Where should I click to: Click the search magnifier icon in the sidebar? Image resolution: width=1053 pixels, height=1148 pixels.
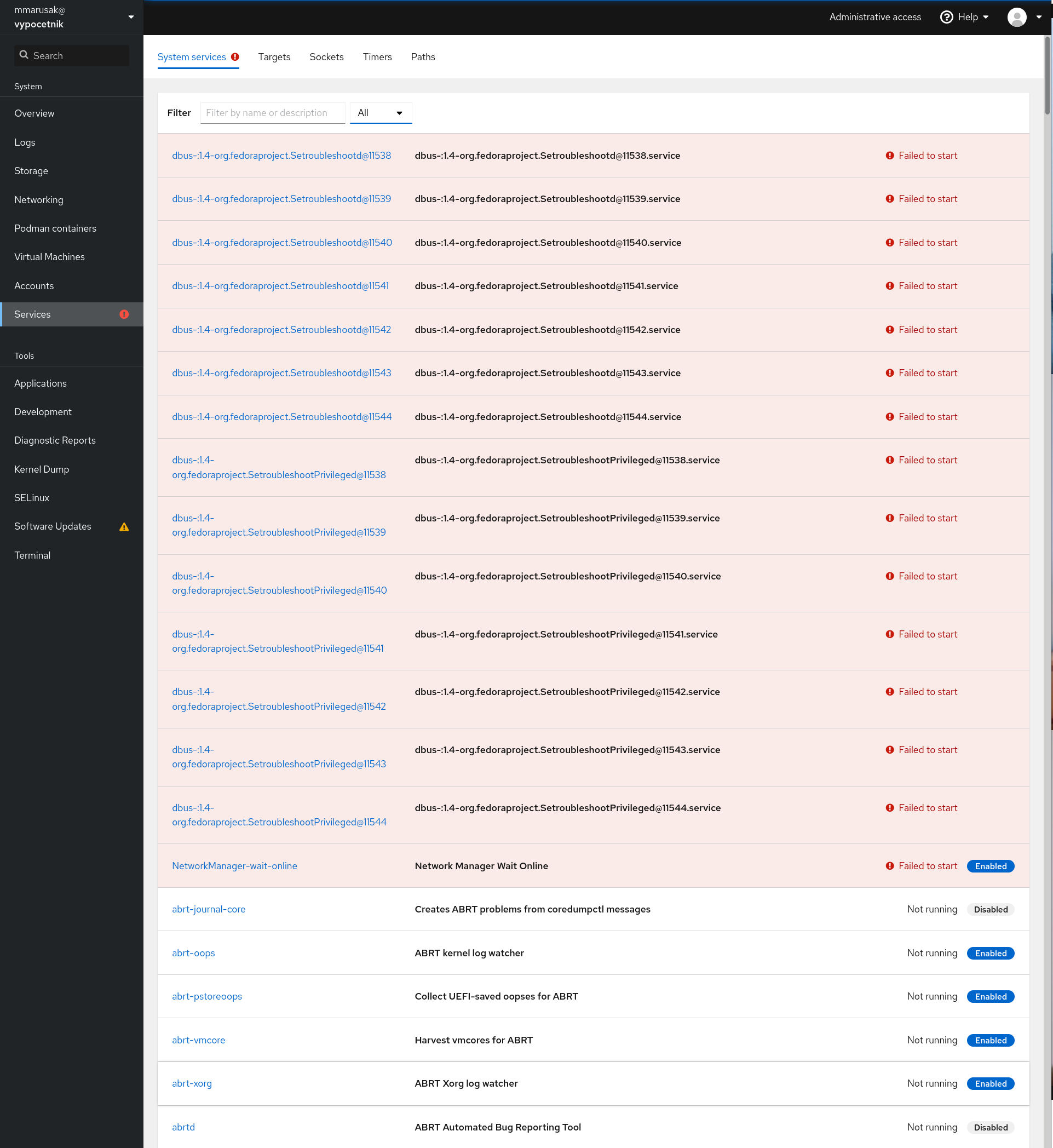pyautogui.click(x=24, y=54)
